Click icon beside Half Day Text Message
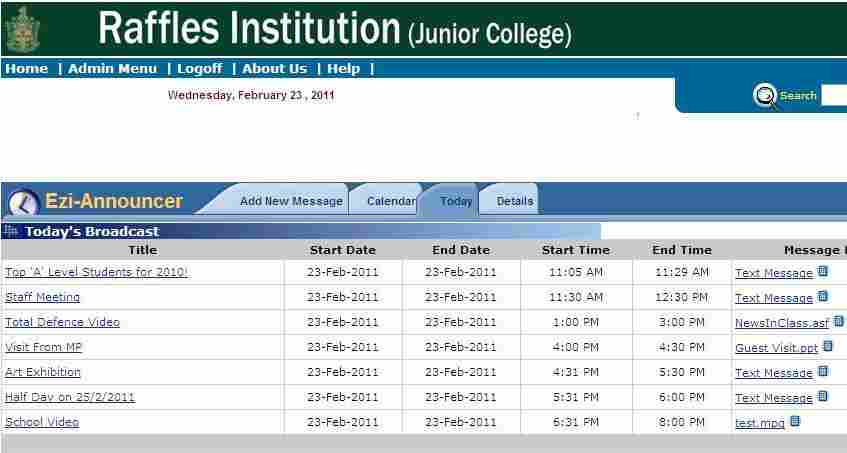847x453 pixels. click(822, 396)
